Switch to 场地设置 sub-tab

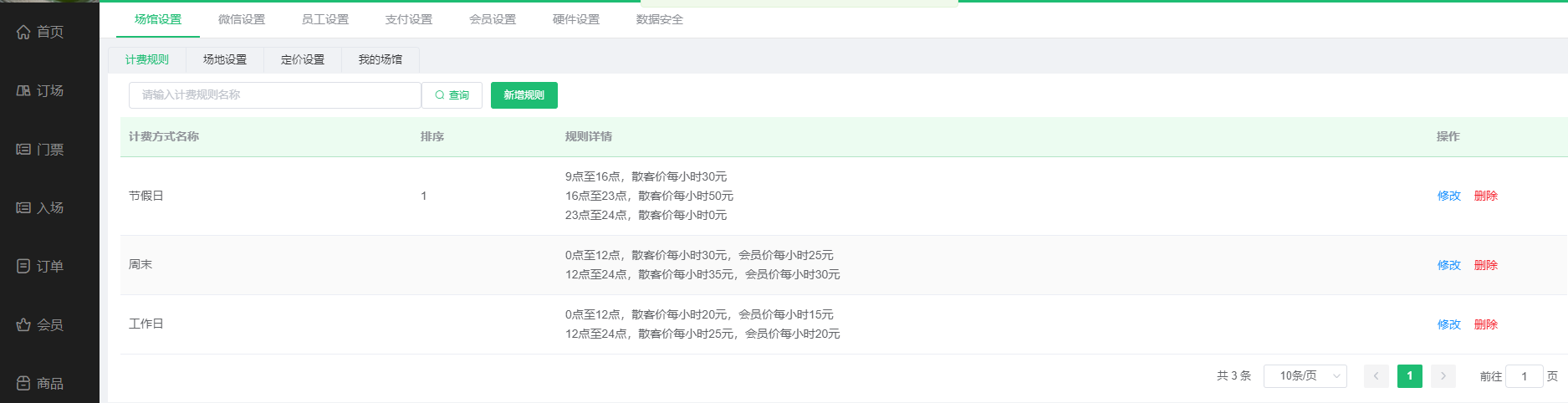tap(225, 59)
